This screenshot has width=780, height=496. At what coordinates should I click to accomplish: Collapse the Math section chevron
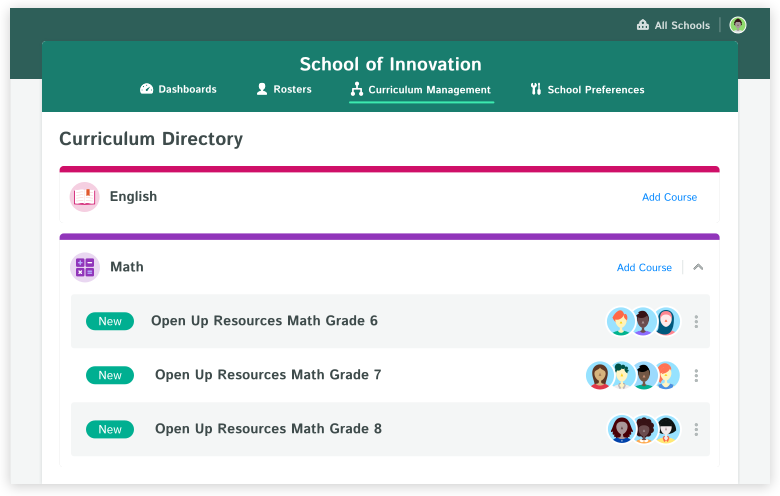[x=698, y=267]
